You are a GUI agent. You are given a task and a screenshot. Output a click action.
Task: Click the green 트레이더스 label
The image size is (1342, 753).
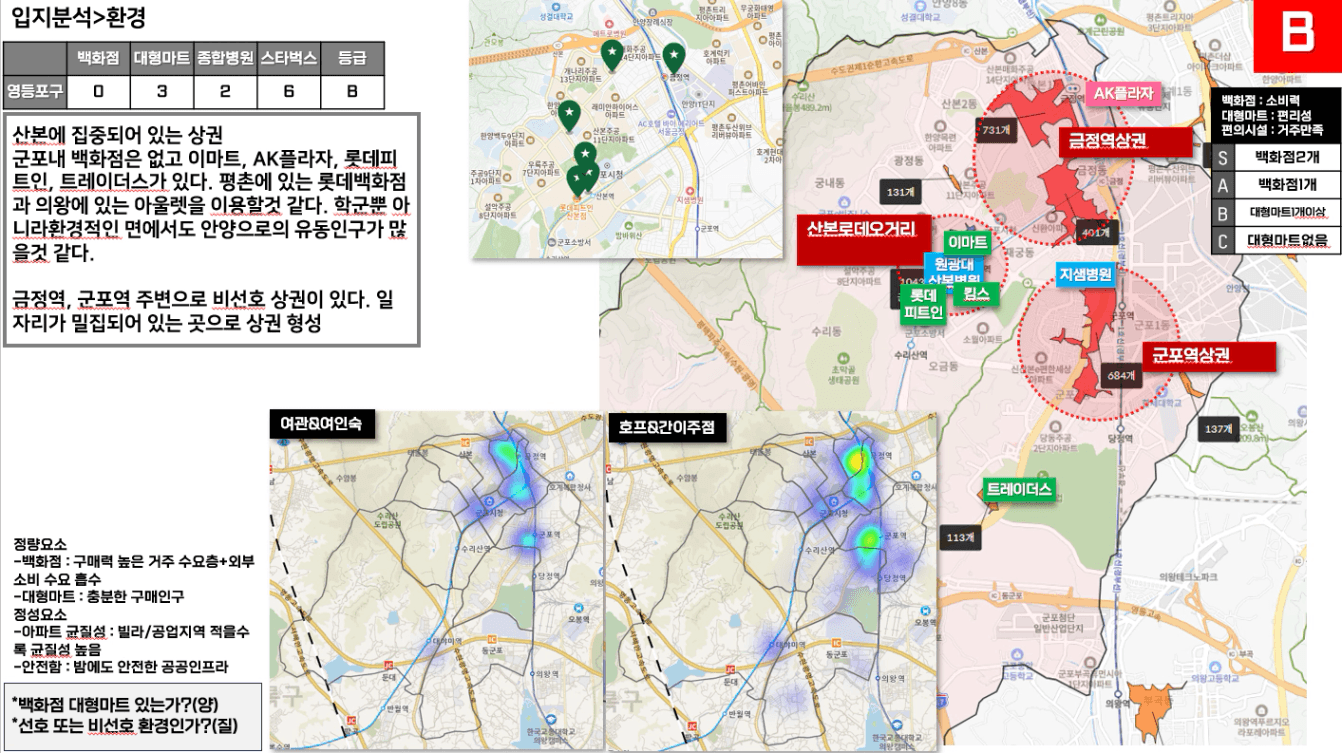pos(1019,489)
